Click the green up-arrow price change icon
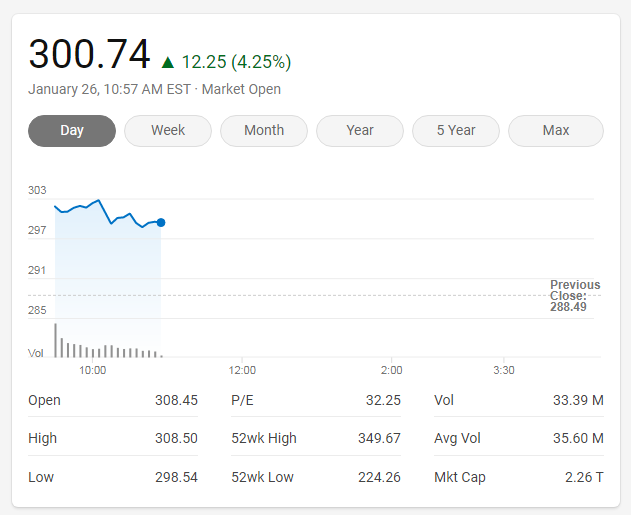631x515 pixels. [167, 62]
